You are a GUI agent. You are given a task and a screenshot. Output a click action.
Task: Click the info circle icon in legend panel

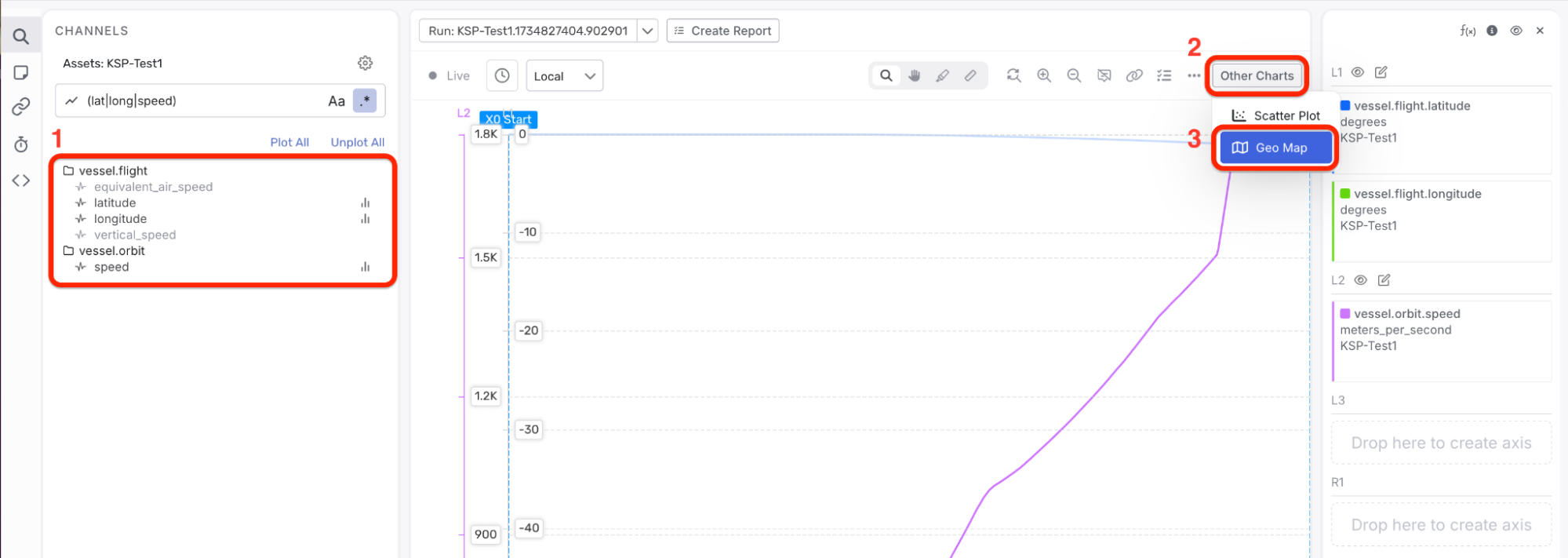pyautogui.click(x=1492, y=31)
